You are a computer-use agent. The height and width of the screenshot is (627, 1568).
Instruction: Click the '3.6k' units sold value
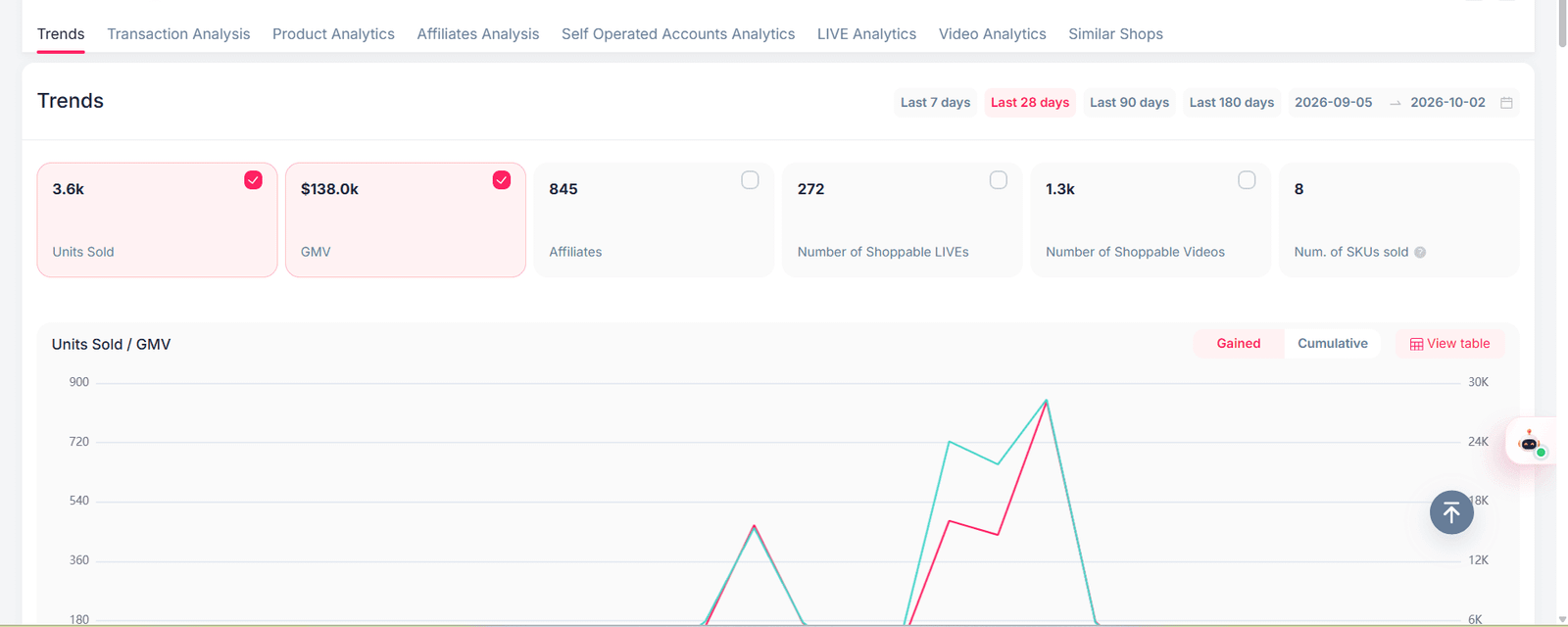tap(69, 189)
